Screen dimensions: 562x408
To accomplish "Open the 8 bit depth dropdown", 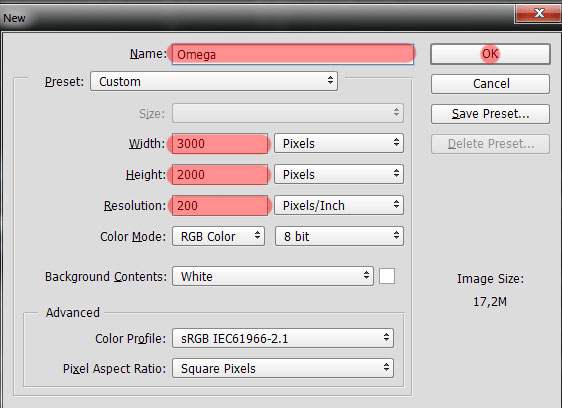I will pos(339,236).
